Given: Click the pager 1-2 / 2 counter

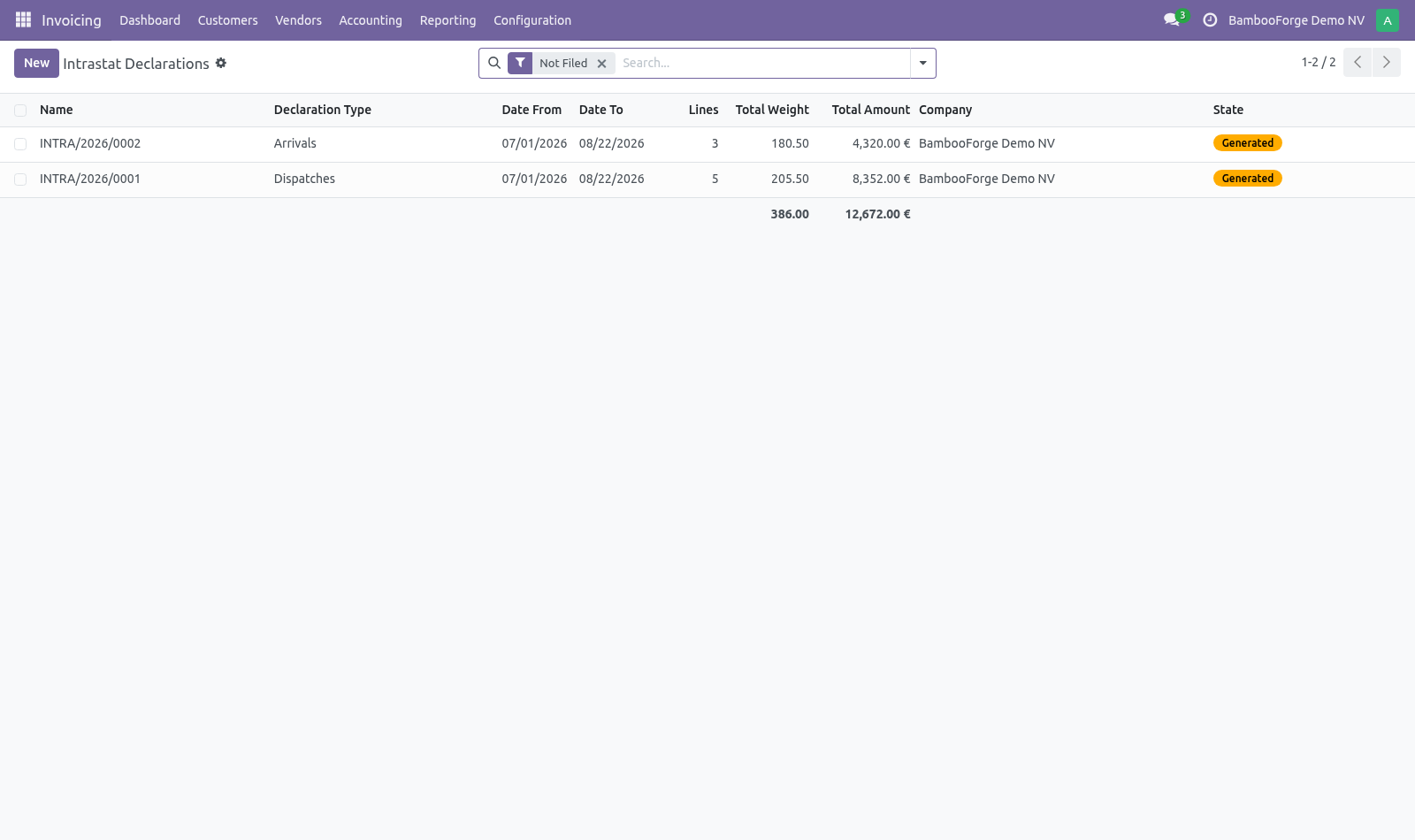Looking at the screenshot, I should (1318, 62).
